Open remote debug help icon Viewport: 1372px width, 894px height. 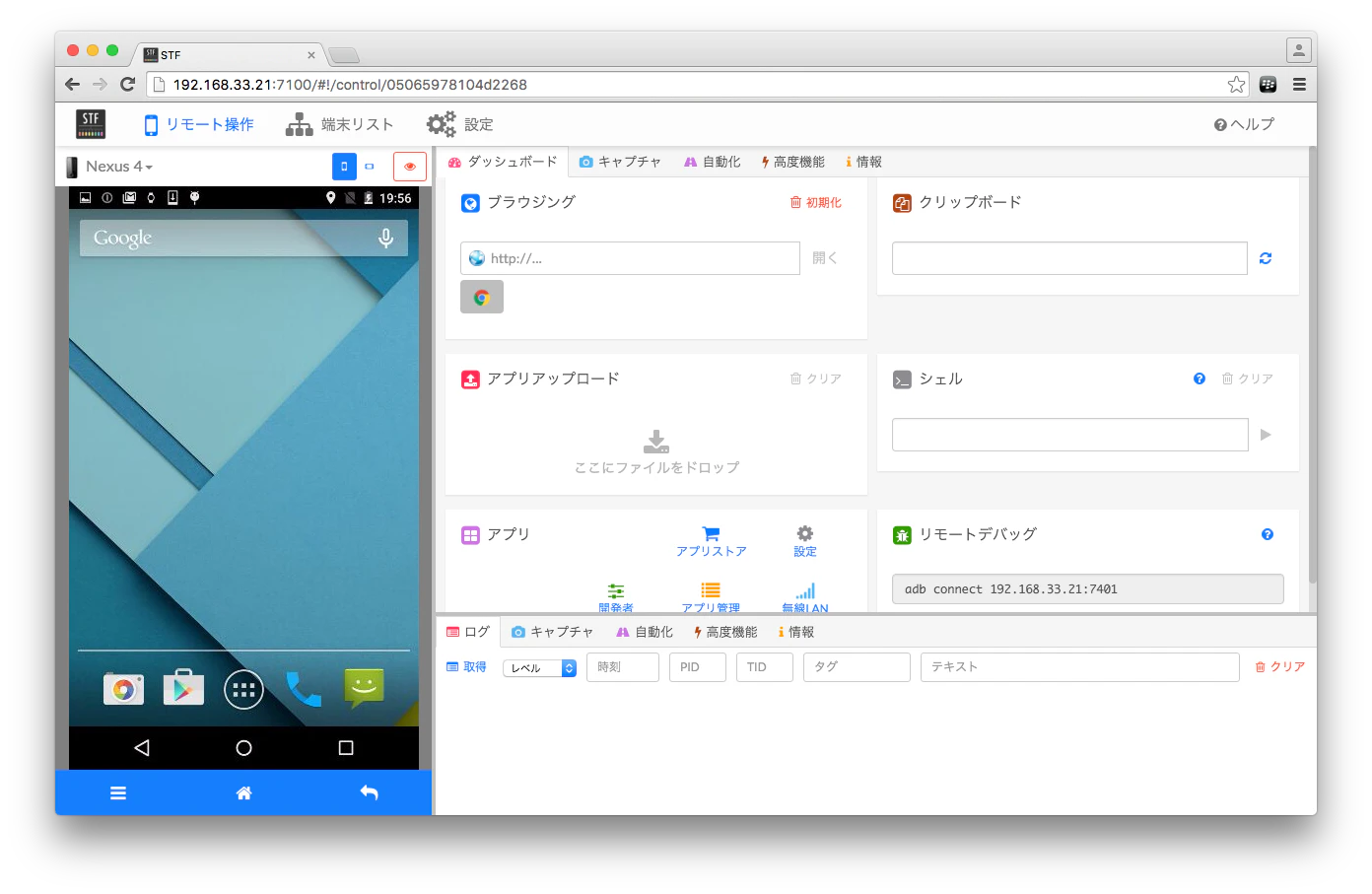click(1268, 534)
